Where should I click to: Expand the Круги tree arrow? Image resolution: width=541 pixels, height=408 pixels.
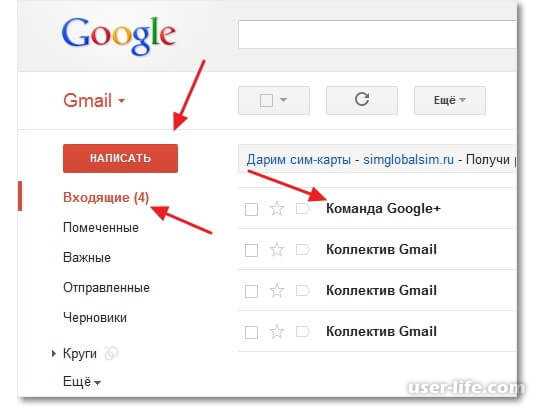[53, 354]
